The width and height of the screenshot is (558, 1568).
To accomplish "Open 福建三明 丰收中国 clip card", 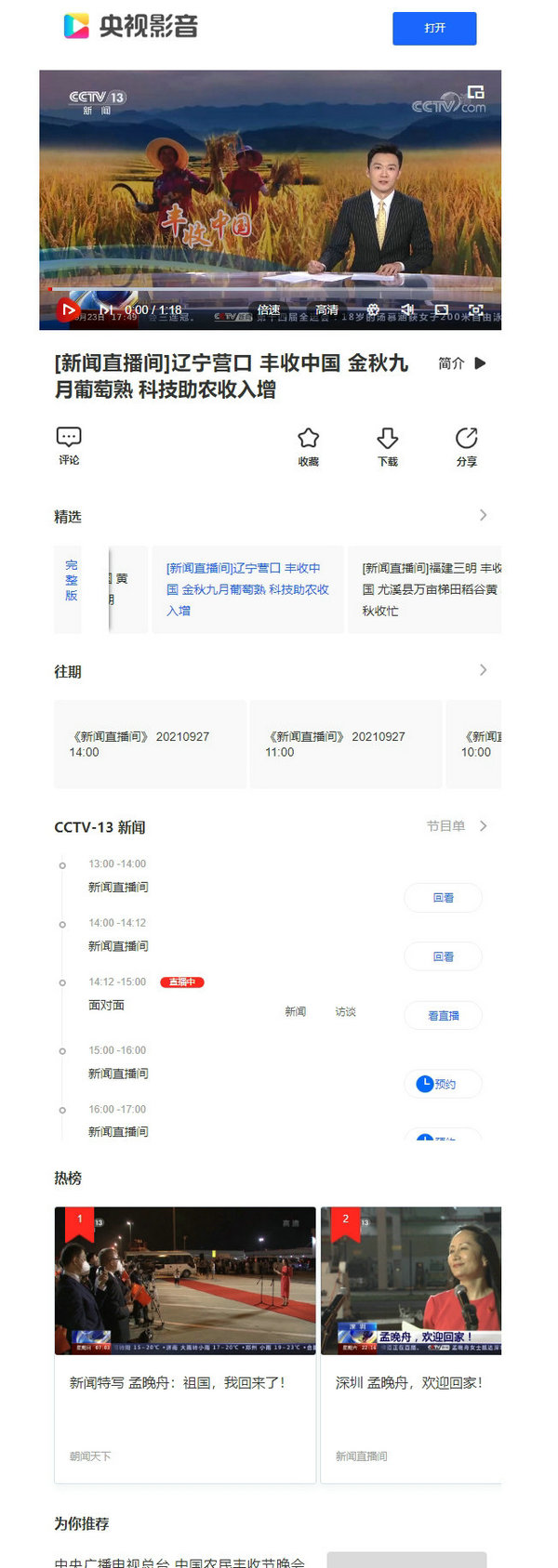I will 425,589.
